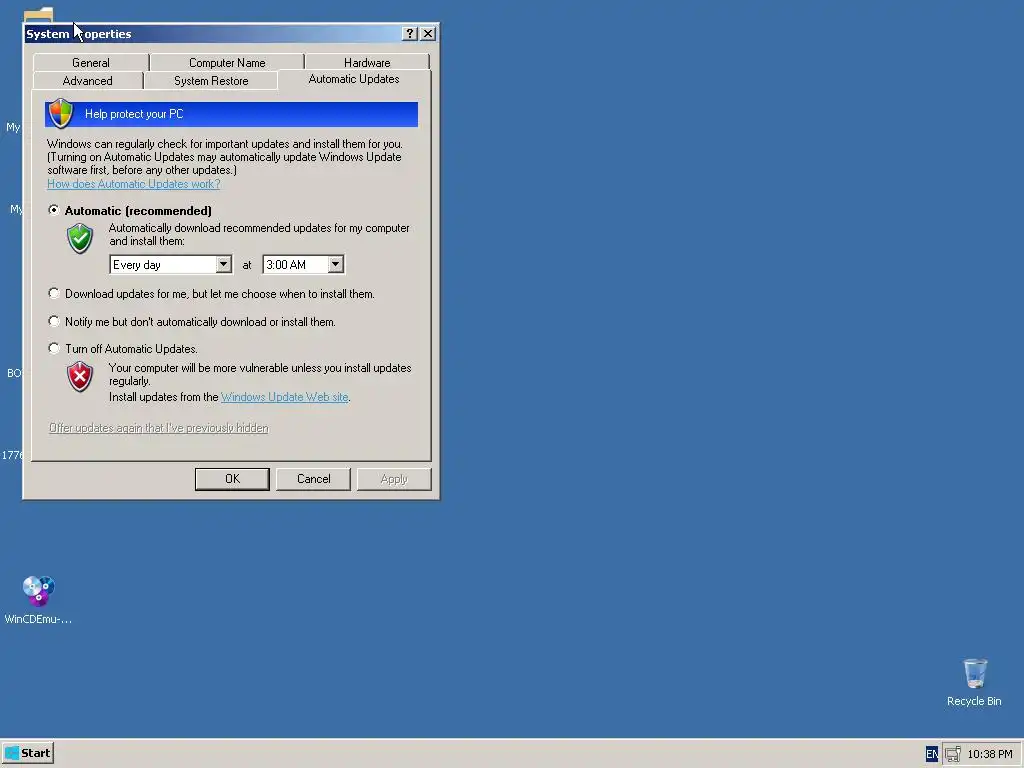The height and width of the screenshot is (768, 1024).
Task: Switch to the System Restore tab
Action: coord(211,81)
